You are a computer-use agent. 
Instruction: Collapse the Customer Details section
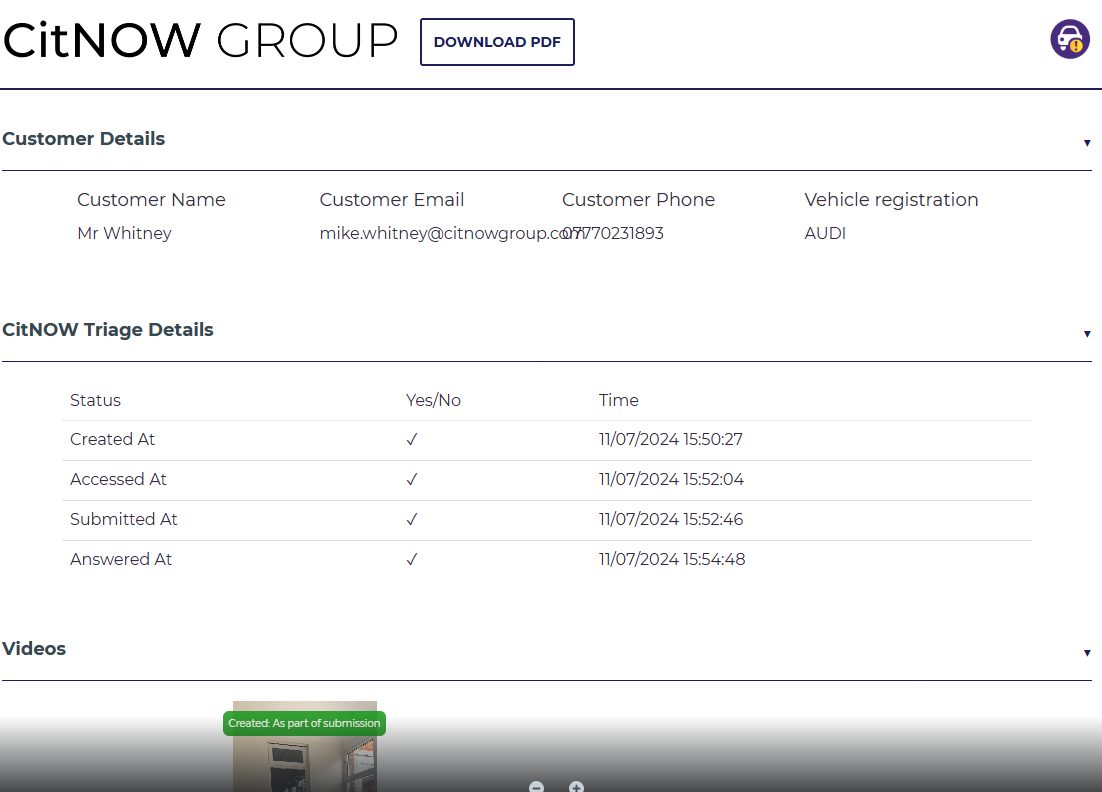[1087, 143]
